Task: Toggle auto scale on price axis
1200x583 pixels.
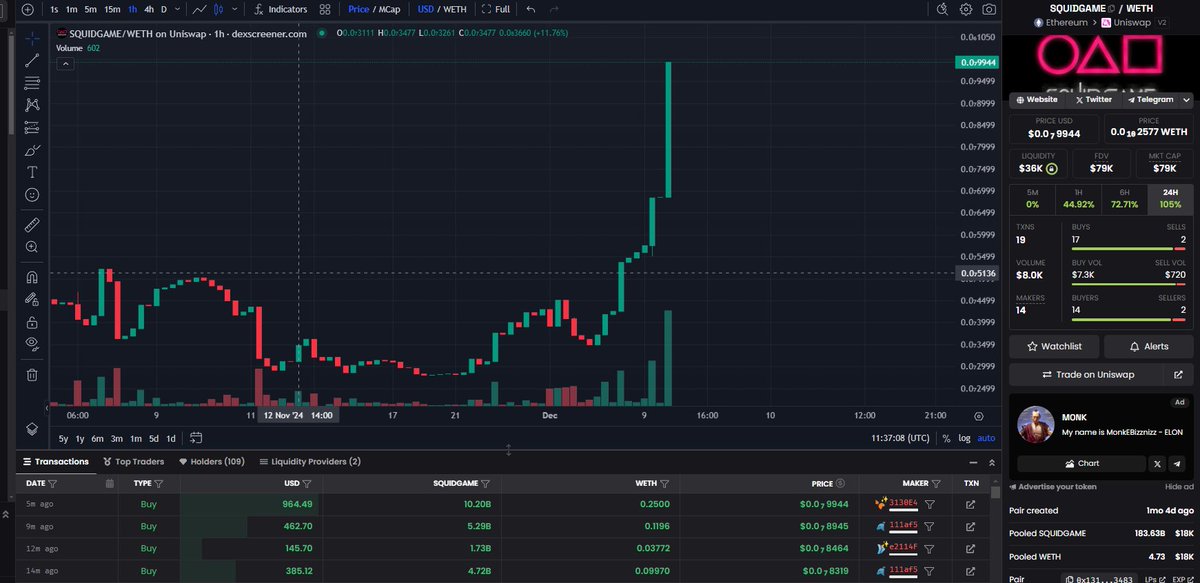Action: click(986, 438)
